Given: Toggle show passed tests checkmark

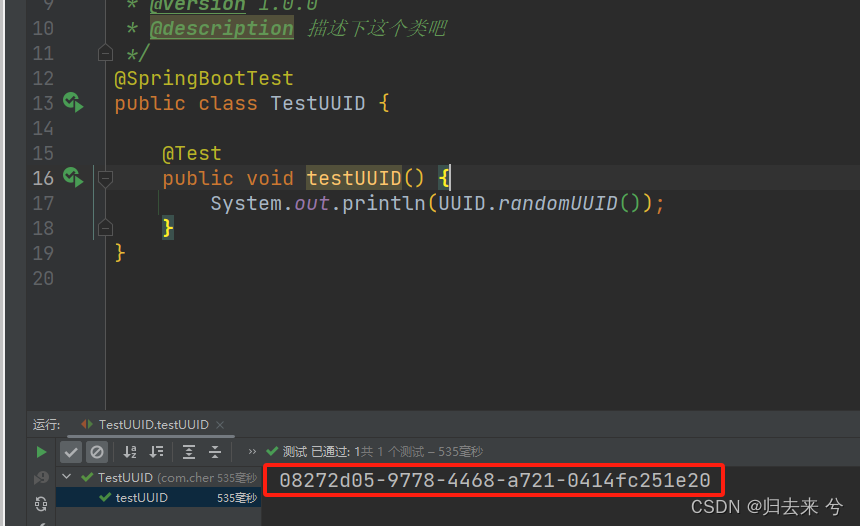Looking at the screenshot, I should coord(71,452).
